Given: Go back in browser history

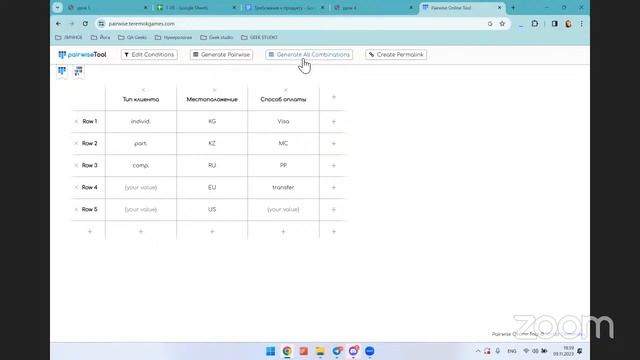Looking at the screenshot, I should [x=58, y=24].
